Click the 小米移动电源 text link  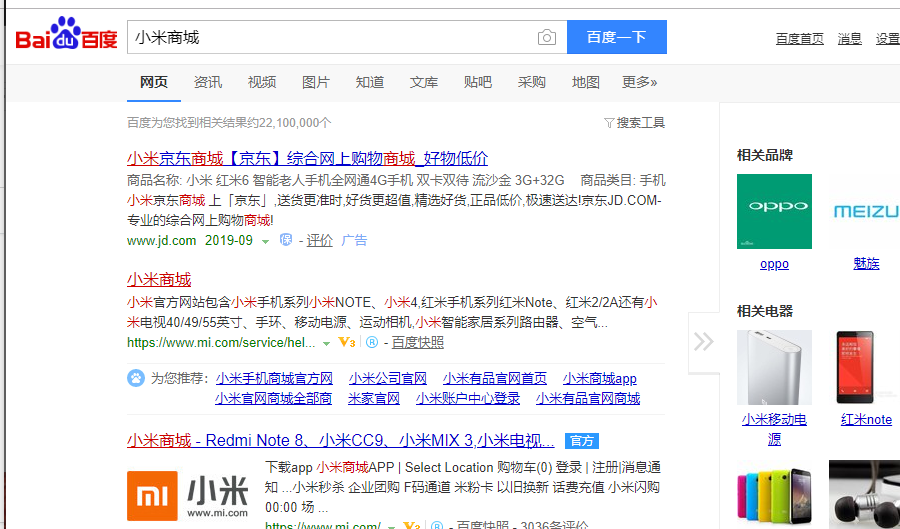774,429
